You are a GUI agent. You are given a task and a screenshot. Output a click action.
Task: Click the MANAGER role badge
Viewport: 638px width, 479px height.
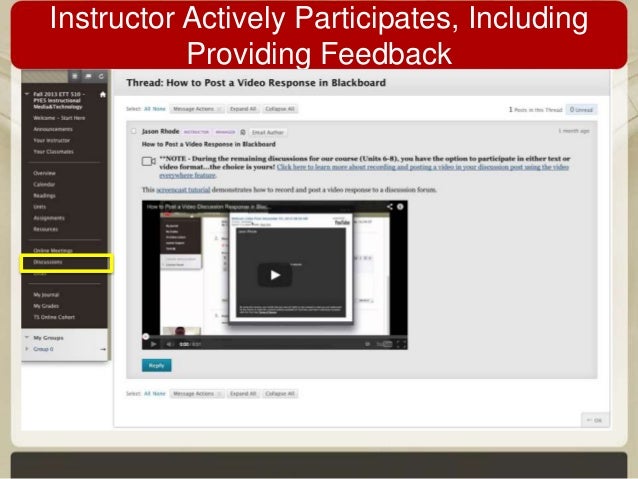coord(225,132)
